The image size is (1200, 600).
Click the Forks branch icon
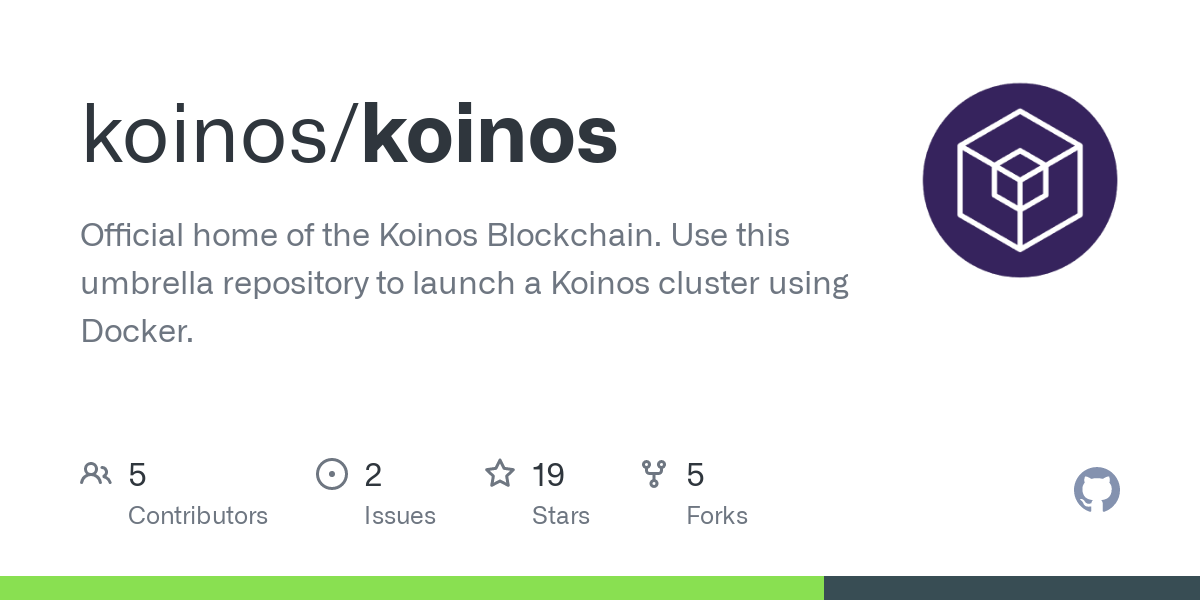coord(654,474)
